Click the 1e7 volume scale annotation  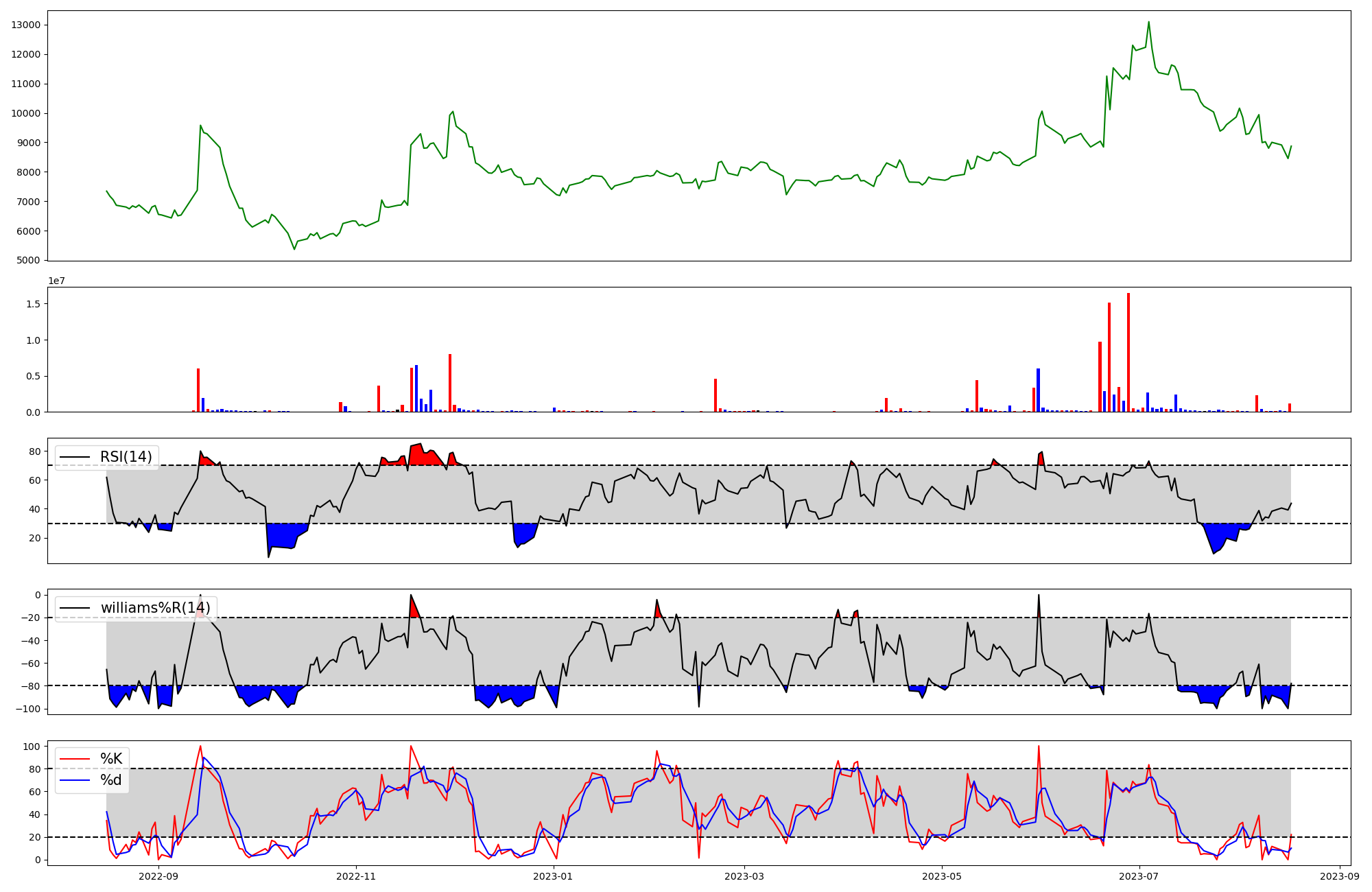tap(56, 281)
